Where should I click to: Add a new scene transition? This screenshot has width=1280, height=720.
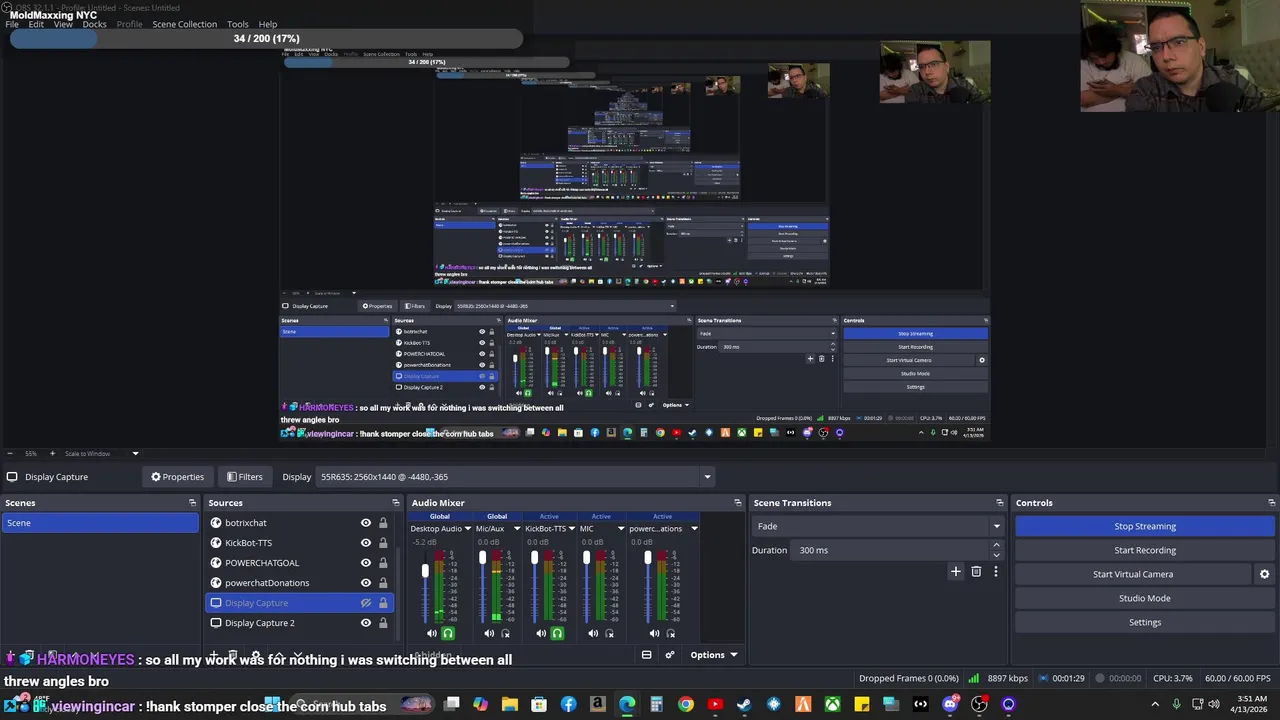[x=955, y=571]
